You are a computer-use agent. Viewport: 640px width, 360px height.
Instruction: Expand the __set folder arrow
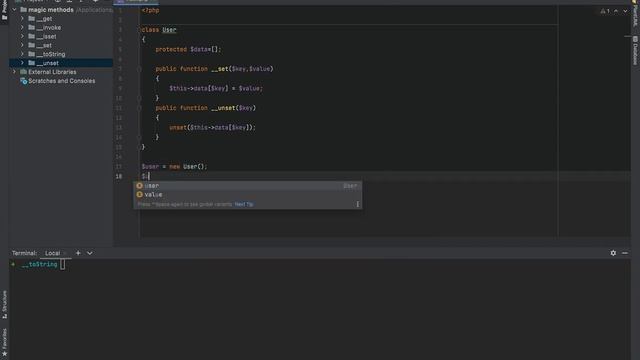22,45
